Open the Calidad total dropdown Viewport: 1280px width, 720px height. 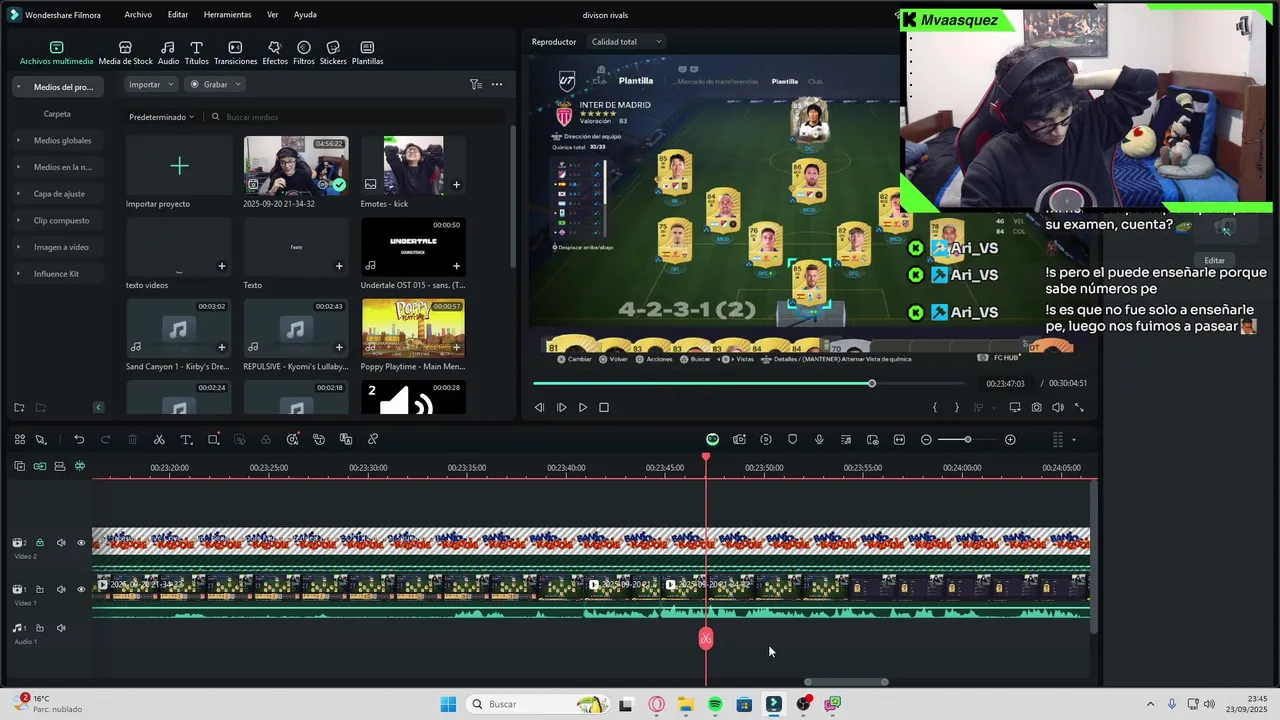click(x=626, y=42)
